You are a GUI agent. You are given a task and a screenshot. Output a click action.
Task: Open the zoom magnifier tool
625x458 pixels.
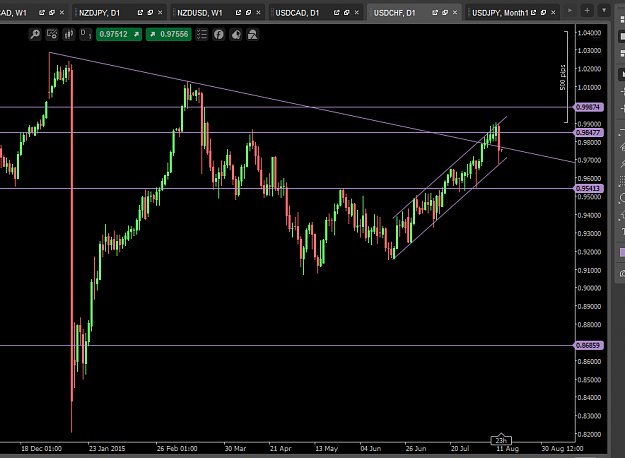tap(35, 35)
